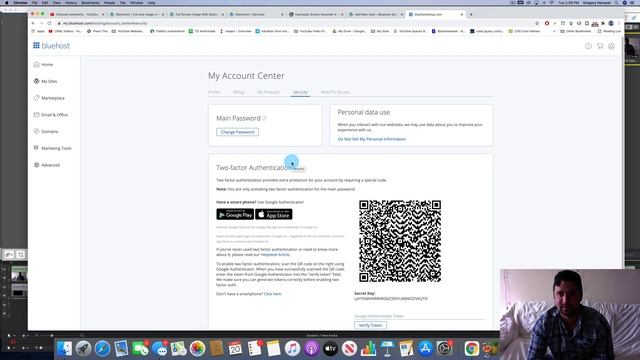Open Keynote from the Dock
Viewport: 640px width, 360px height.
pyautogui.click(x=387, y=349)
